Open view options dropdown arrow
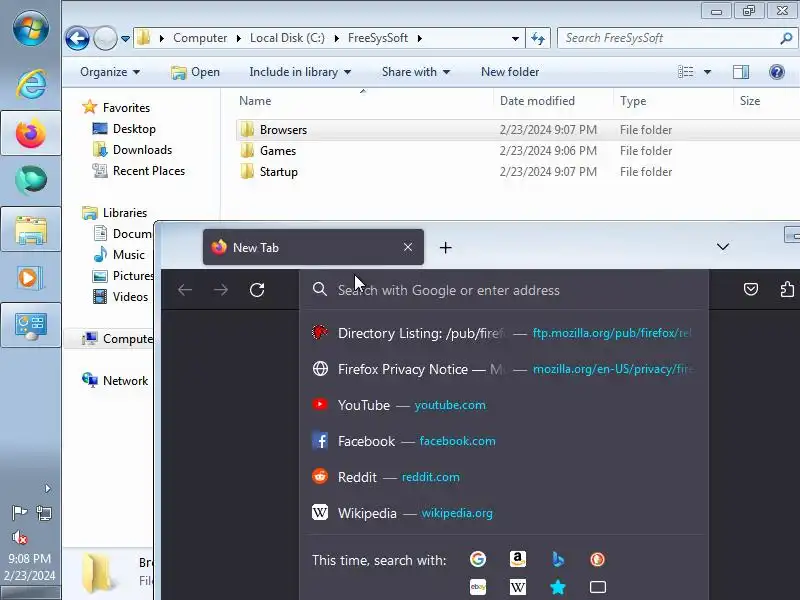 [x=708, y=72]
